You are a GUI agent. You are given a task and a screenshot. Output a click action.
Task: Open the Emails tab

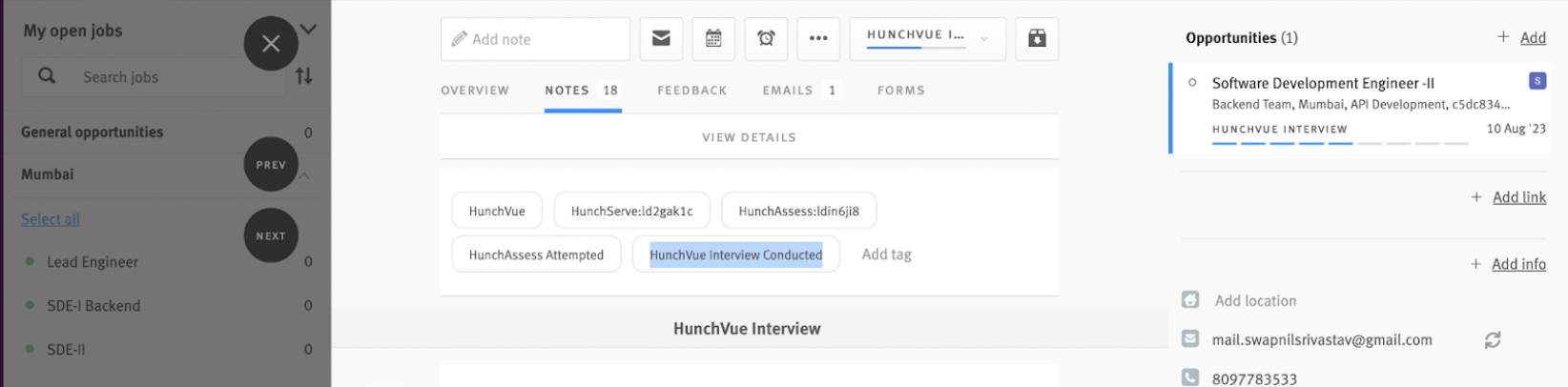tap(787, 91)
